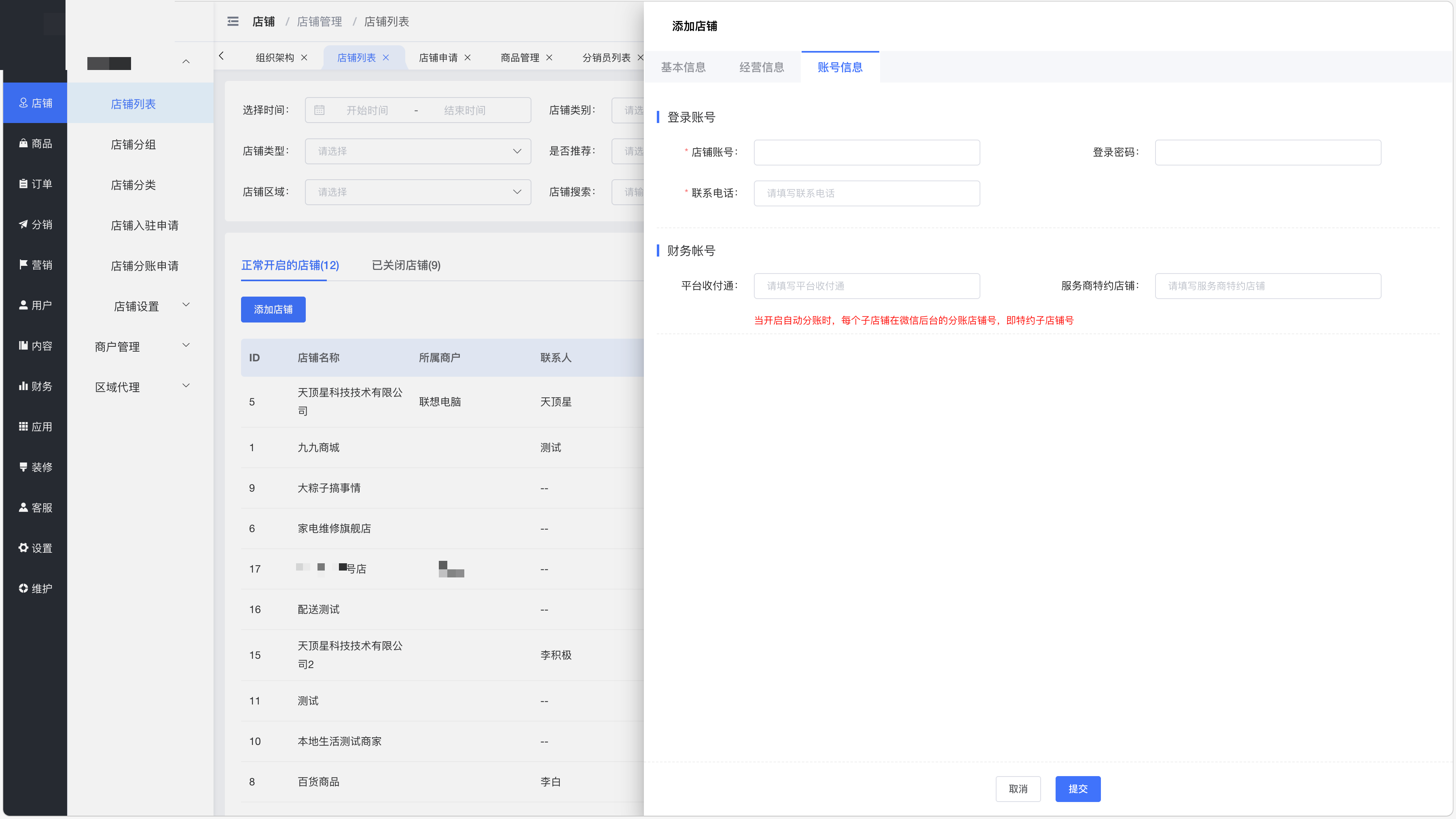
Task: Open the 商品 sidebar section
Action: click(35, 144)
